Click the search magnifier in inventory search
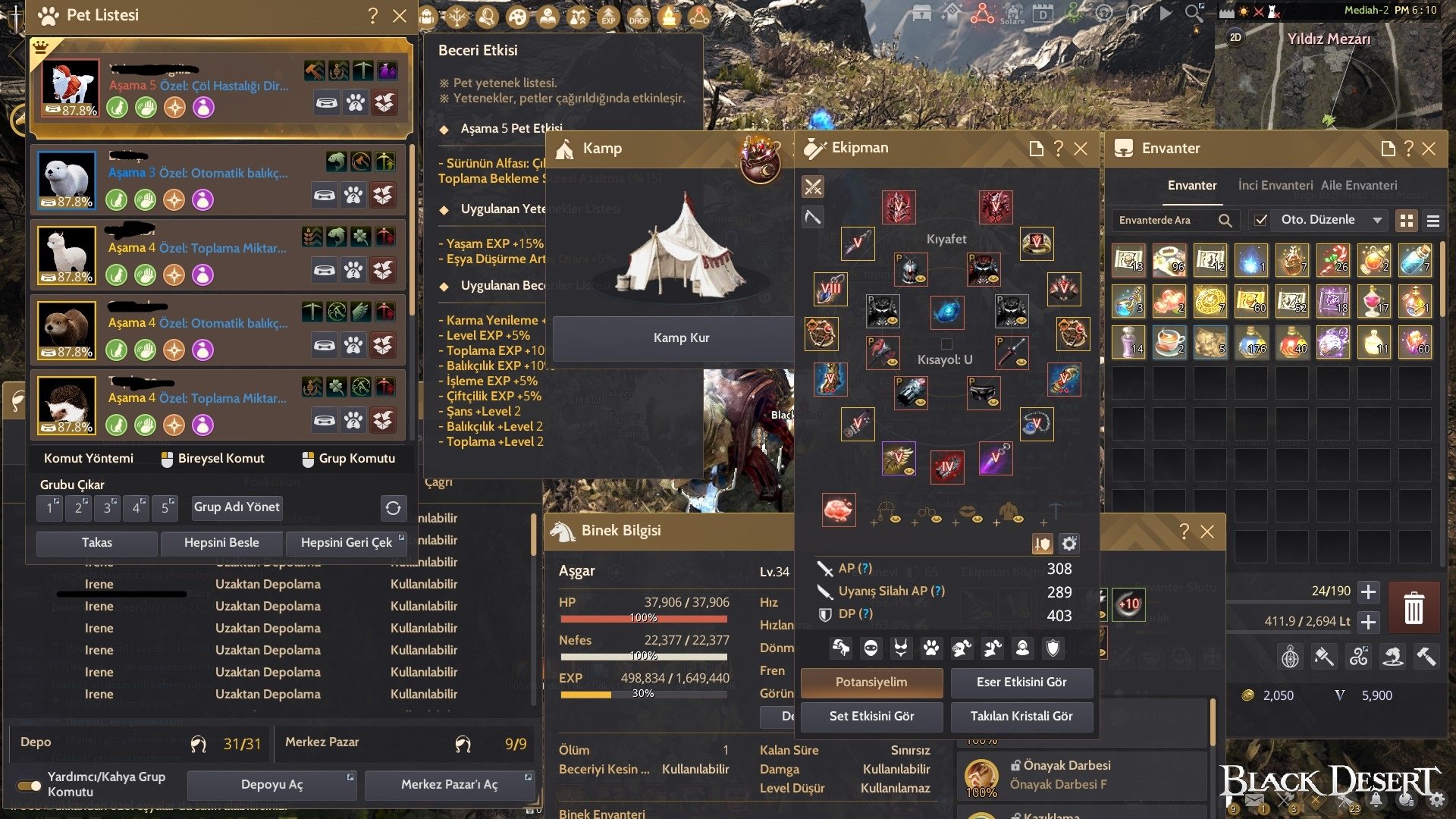The image size is (1456, 819). (1225, 221)
